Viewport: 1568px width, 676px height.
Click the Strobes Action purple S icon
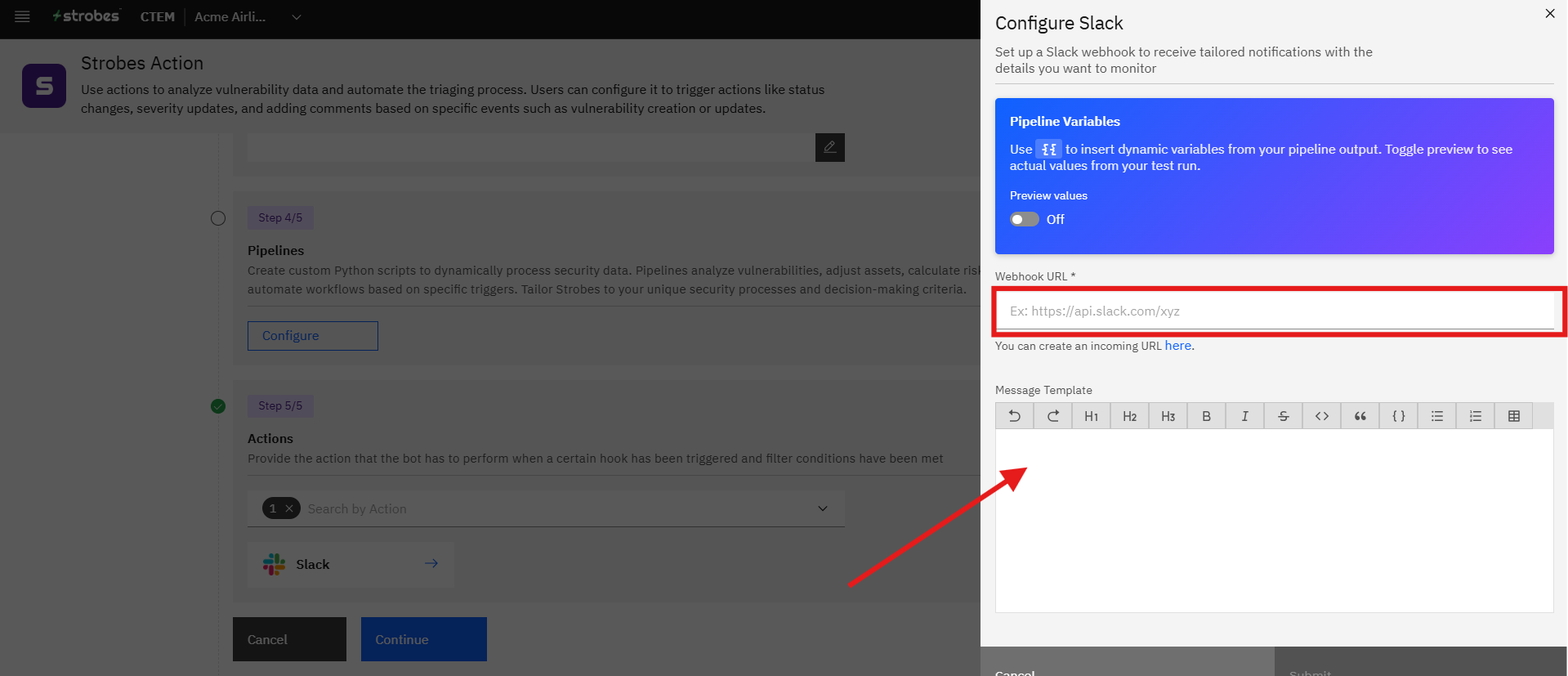pyautogui.click(x=44, y=86)
